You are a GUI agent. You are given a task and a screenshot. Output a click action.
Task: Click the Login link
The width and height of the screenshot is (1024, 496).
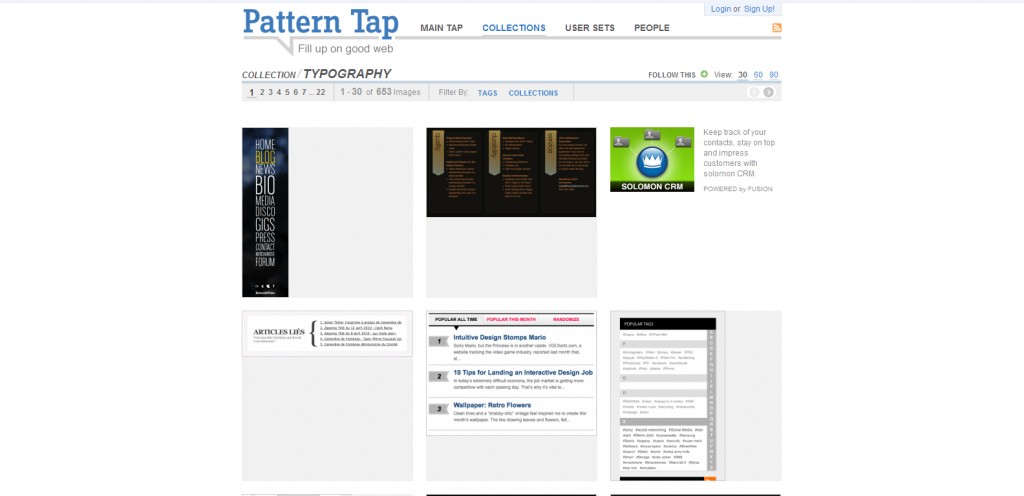coord(721,9)
